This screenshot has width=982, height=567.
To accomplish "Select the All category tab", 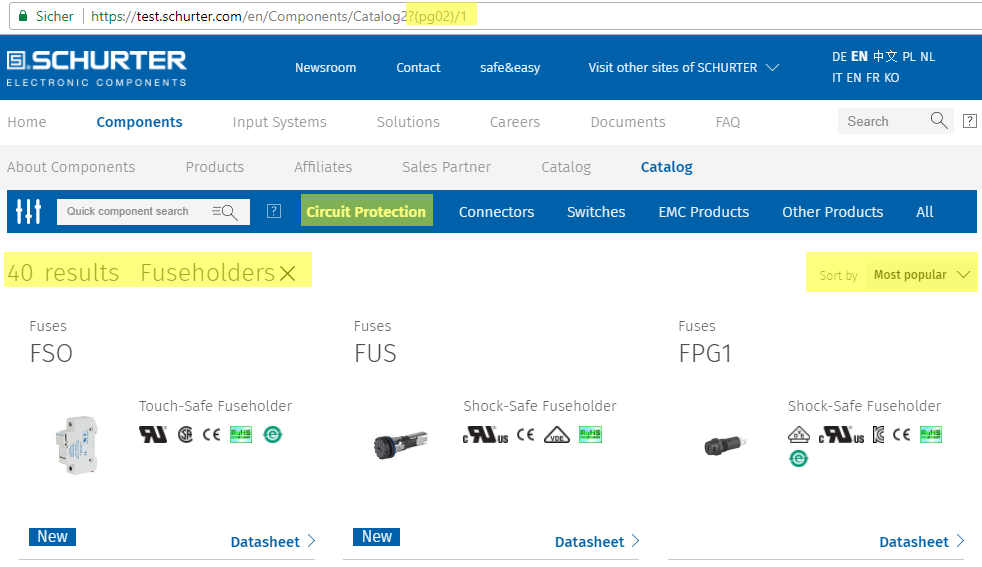I will 924,212.
